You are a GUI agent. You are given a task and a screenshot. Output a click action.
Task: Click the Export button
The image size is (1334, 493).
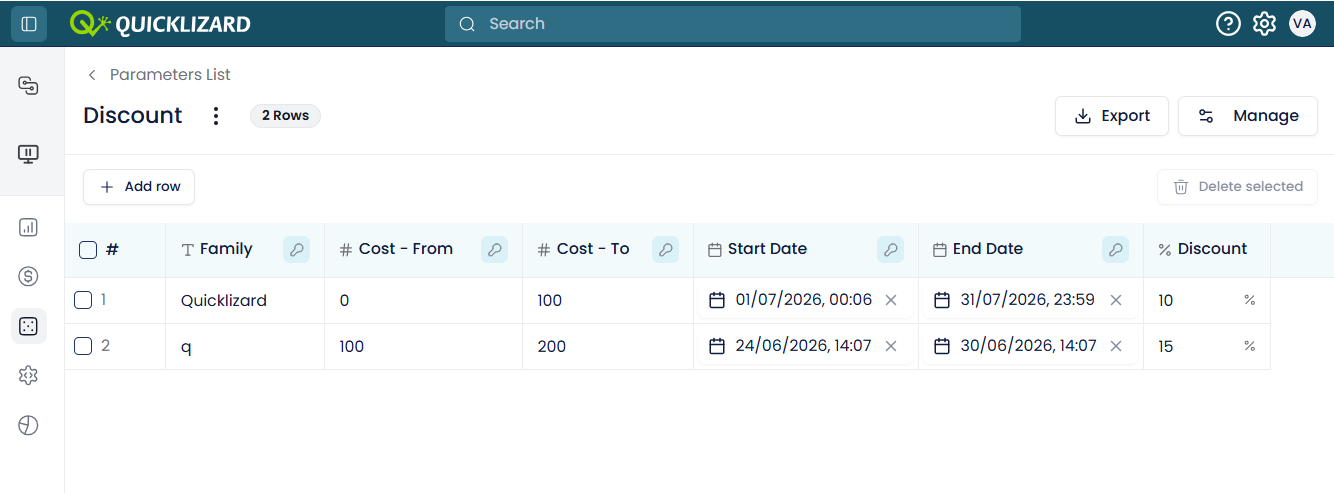point(1112,116)
